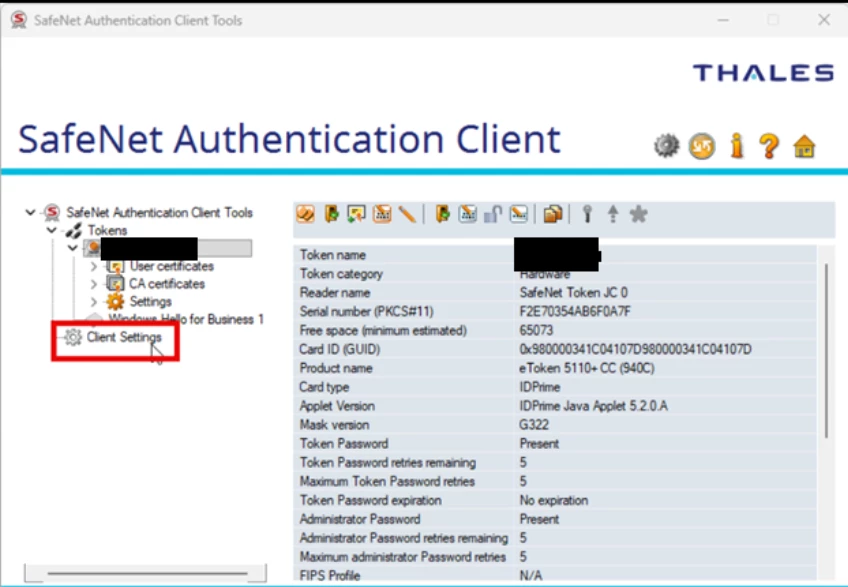
Task: Click Maximum administrator Password retries label
Action: 403,557
